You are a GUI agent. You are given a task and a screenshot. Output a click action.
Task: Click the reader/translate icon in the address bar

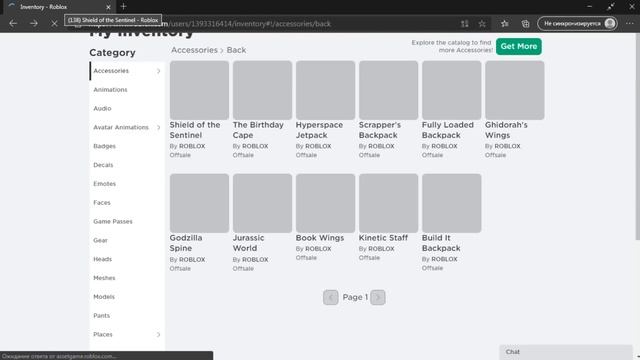(464, 24)
